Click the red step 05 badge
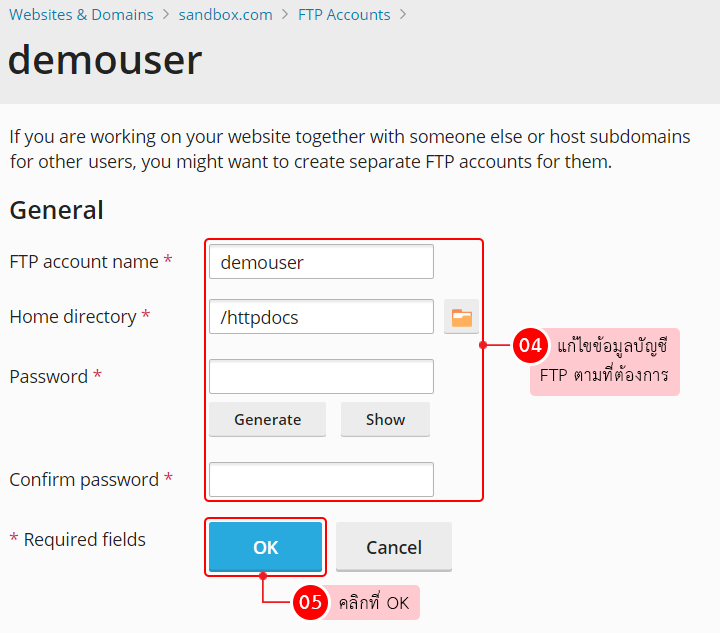Viewport: 720px width, 633px height. tap(311, 602)
